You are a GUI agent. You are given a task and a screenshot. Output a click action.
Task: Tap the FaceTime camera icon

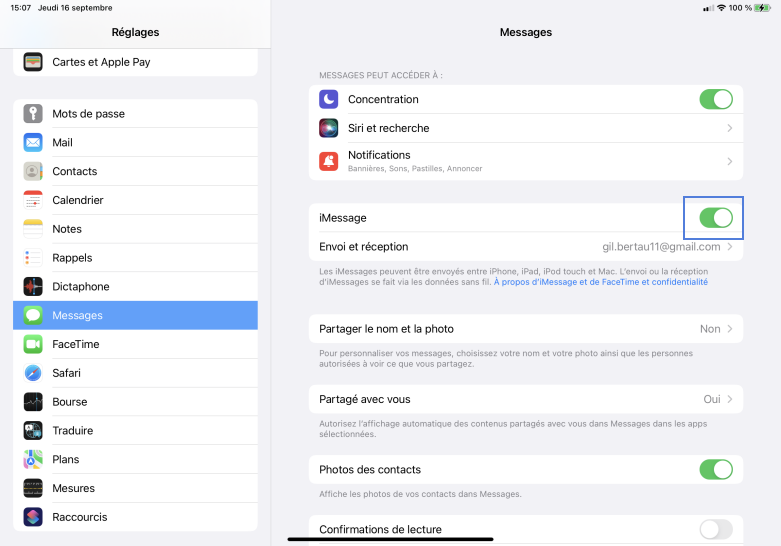click(33, 344)
